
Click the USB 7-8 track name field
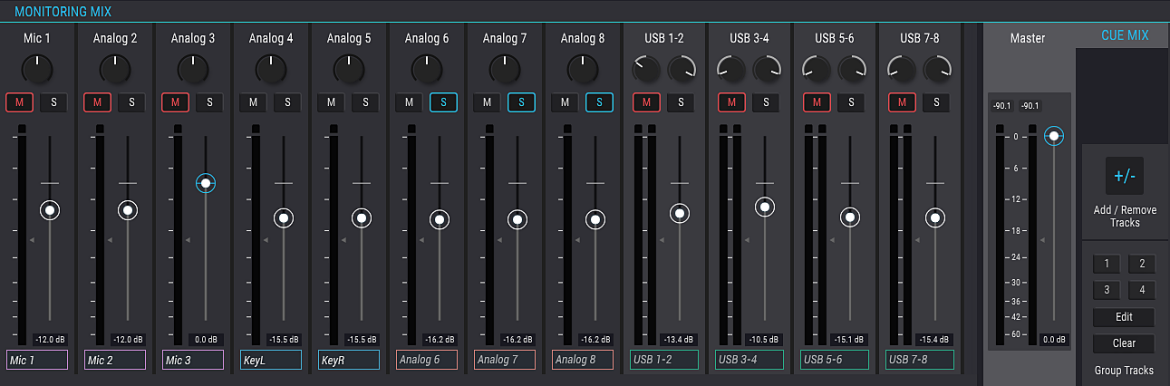[920, 360]
